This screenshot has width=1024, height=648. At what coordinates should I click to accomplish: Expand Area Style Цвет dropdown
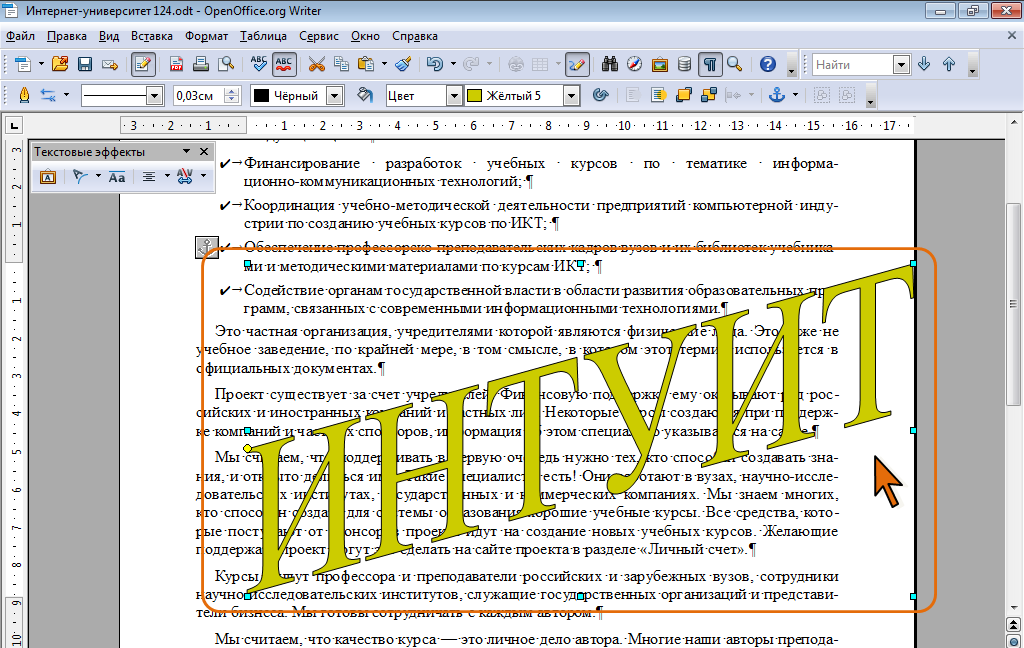click(454, 96)
